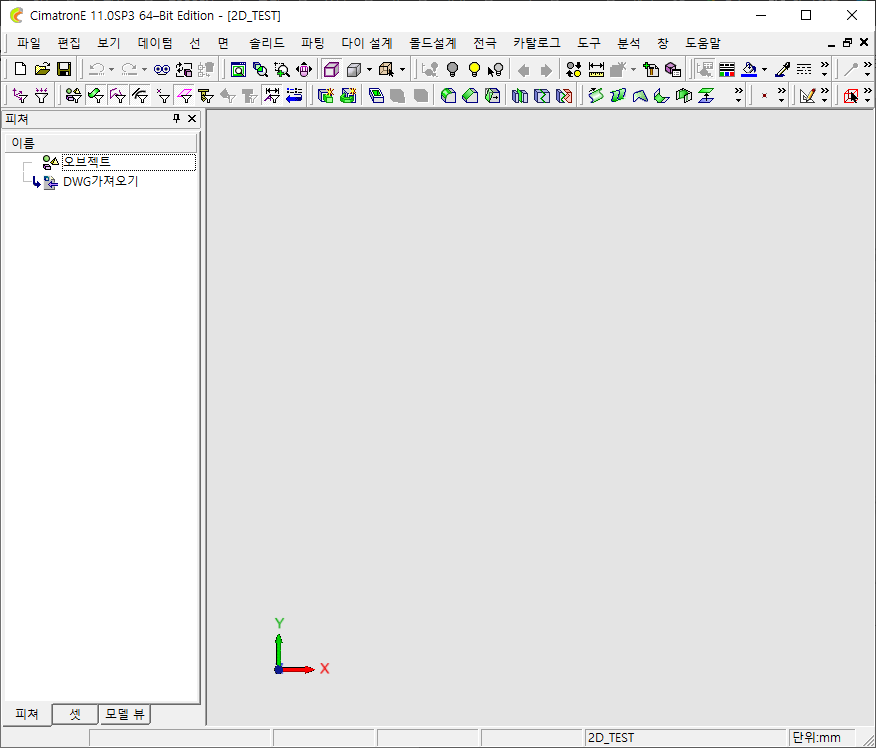Click the Redo arrow icon
The image size is (876, 748).
(x=129, y=69)
